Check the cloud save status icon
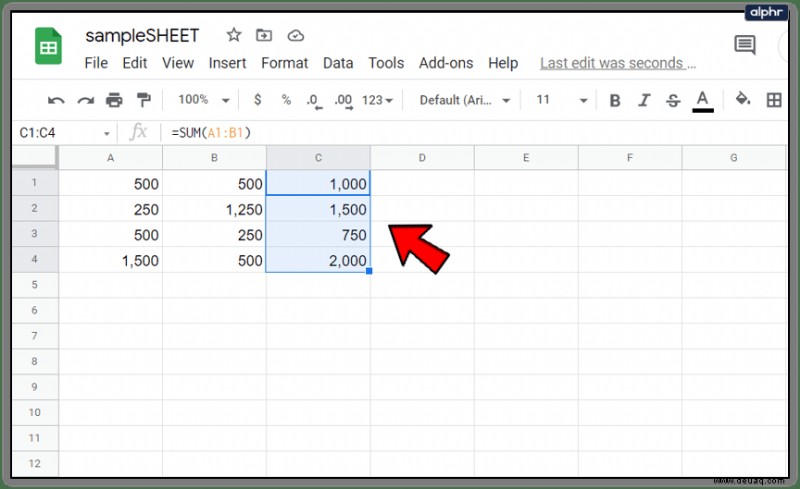Viewport: 800px width, 489px height. 296,36
